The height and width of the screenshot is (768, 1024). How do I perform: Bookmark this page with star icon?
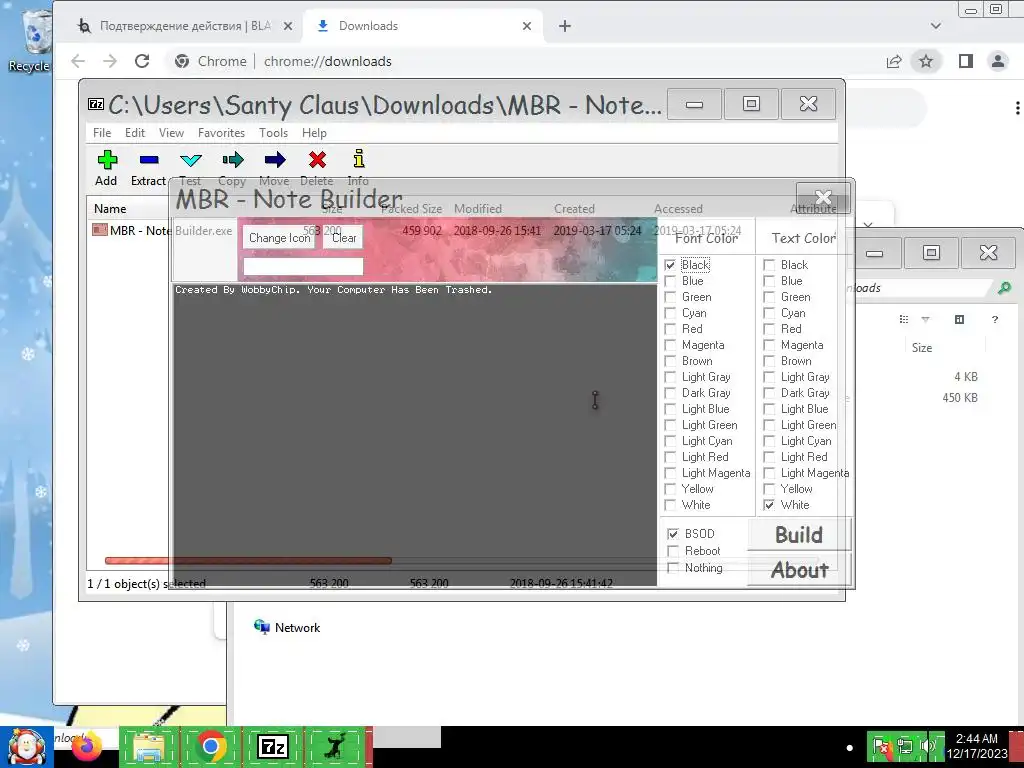pos(925,61)
